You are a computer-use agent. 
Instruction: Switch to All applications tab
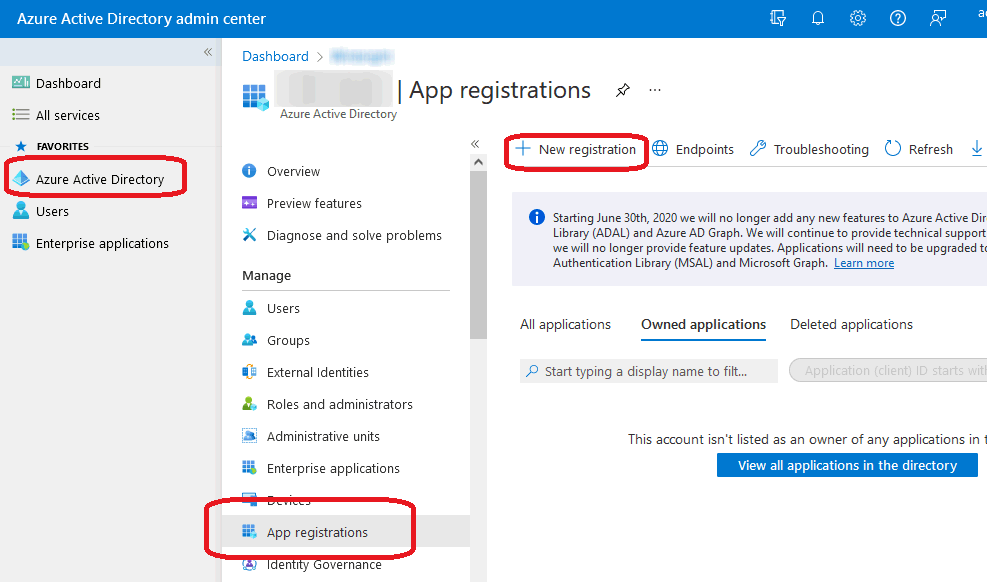tap(565, 324)
